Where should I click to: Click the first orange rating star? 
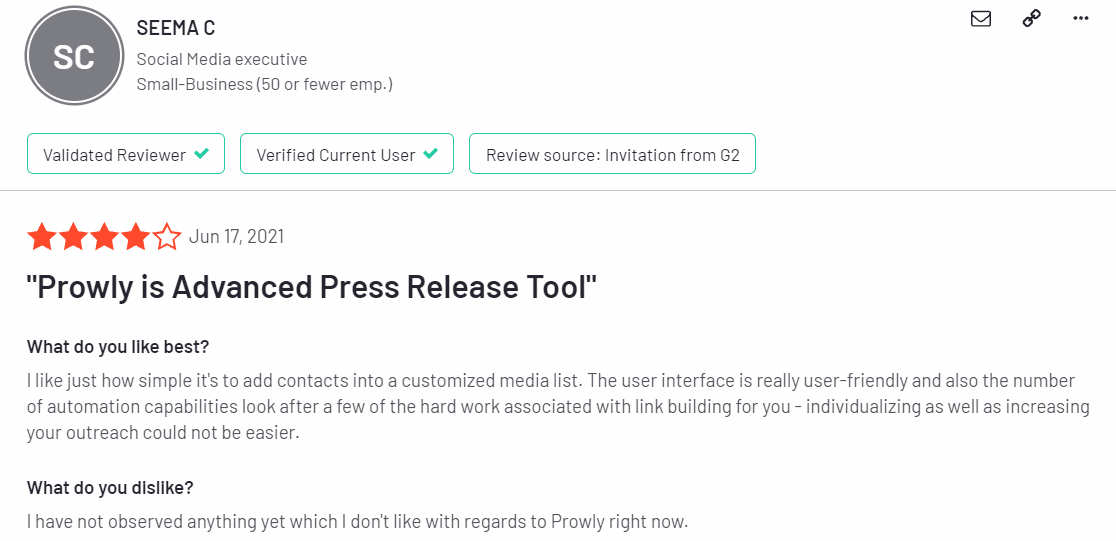(x=41, y=237)
